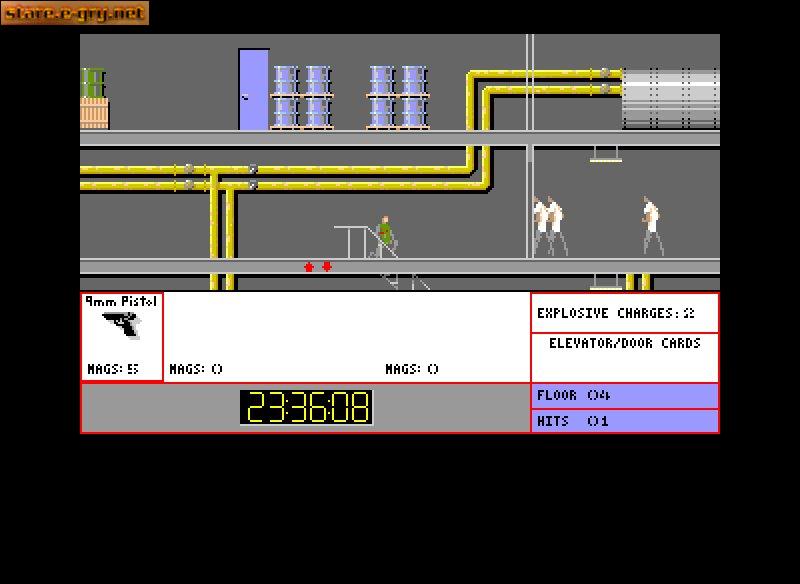
Task: Click the "FLOOR 04" indicator
Action: tap(573, 395)
